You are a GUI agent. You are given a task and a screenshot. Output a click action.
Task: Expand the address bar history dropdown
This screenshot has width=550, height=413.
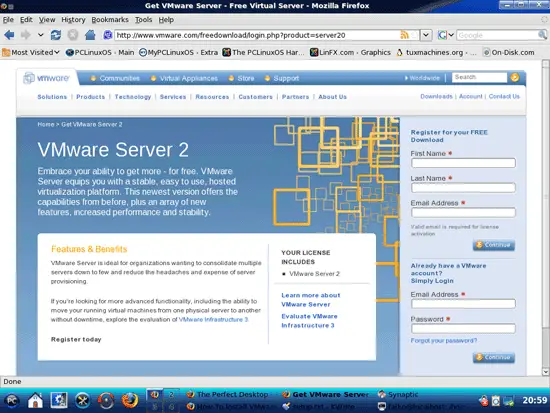pyautogui.click(x=426, y=35)
